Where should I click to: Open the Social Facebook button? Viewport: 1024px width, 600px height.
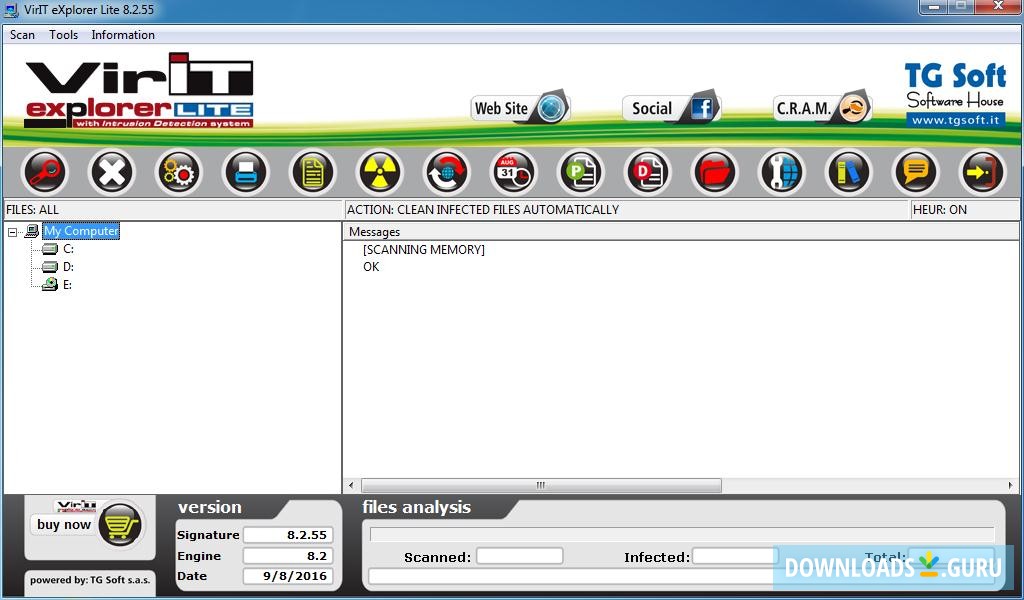tap(671, 108)
